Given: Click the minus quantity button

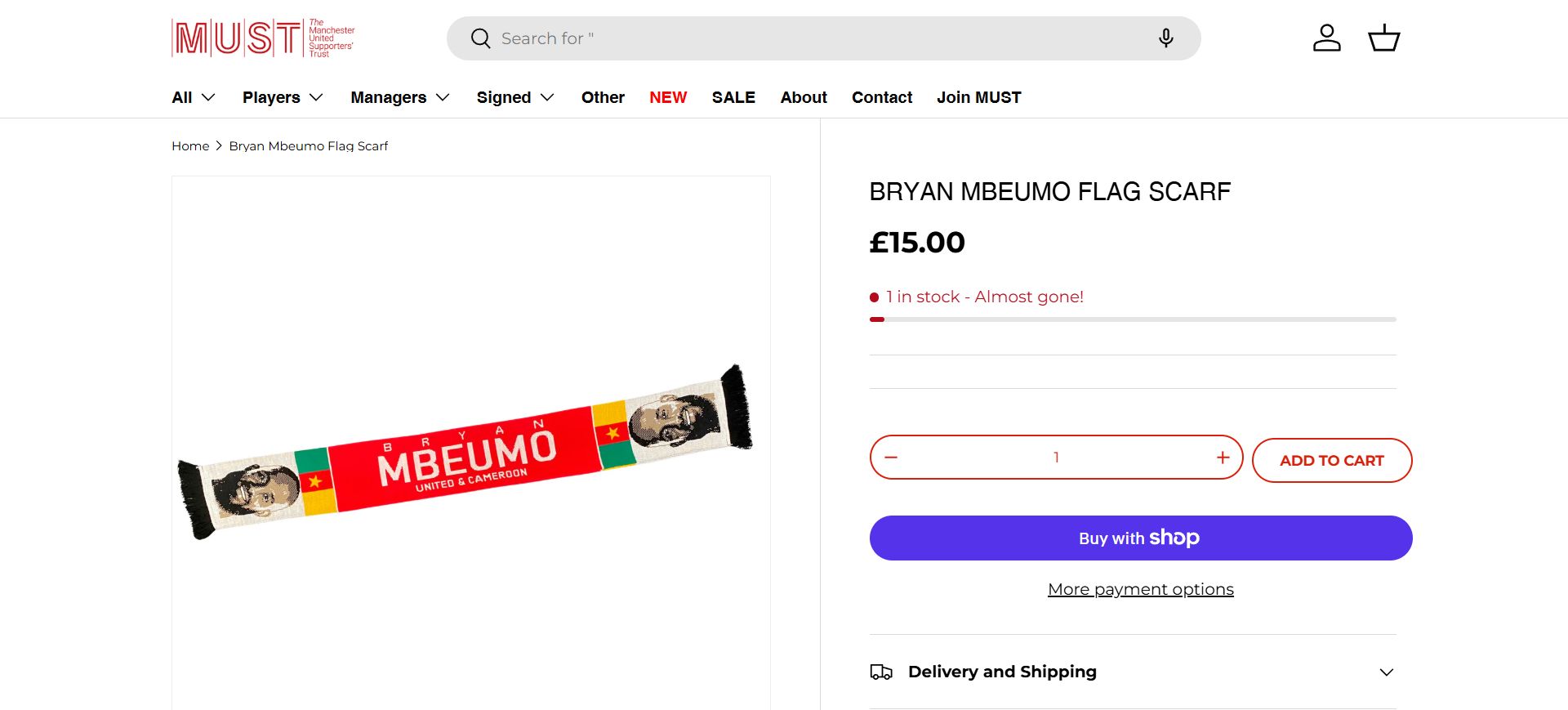Looking at the screenshot, I should point(891,458).
